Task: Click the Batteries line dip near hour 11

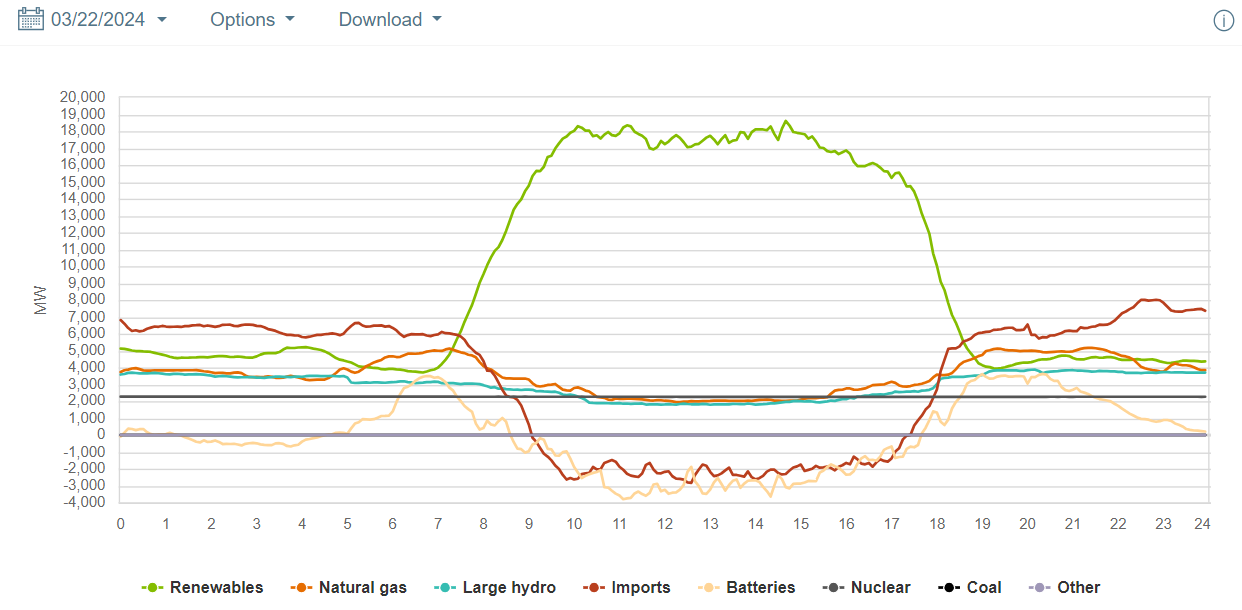Action: pyautogui.click(x=624, y=498)
